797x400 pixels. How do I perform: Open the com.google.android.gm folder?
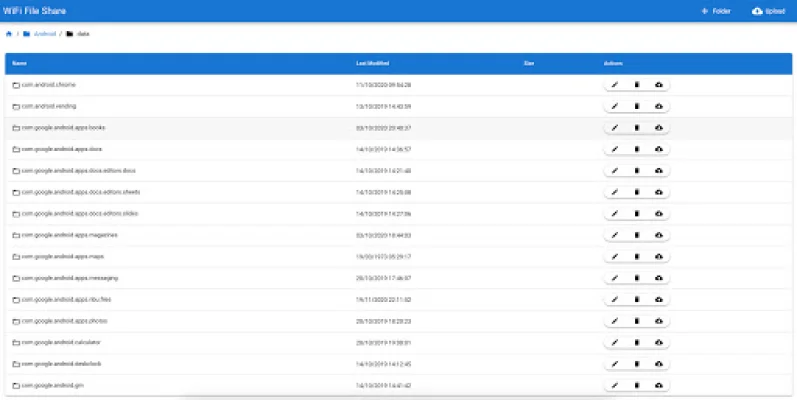[x=54, y=385]
